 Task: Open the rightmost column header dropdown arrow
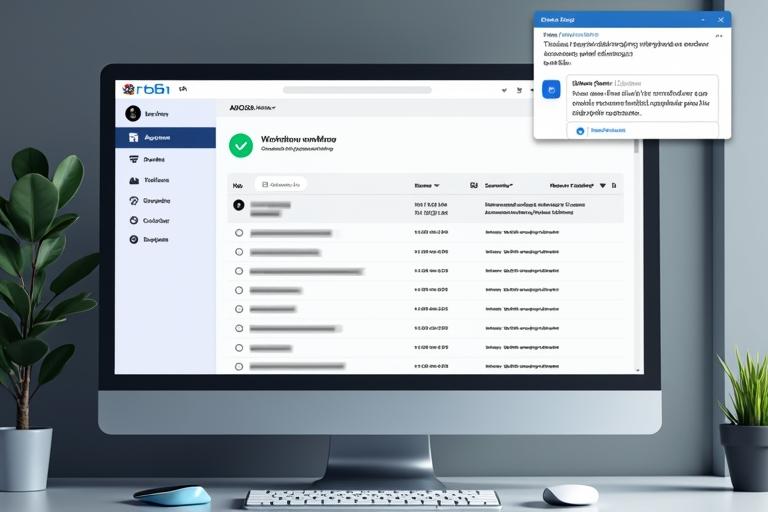coord(603,185)
